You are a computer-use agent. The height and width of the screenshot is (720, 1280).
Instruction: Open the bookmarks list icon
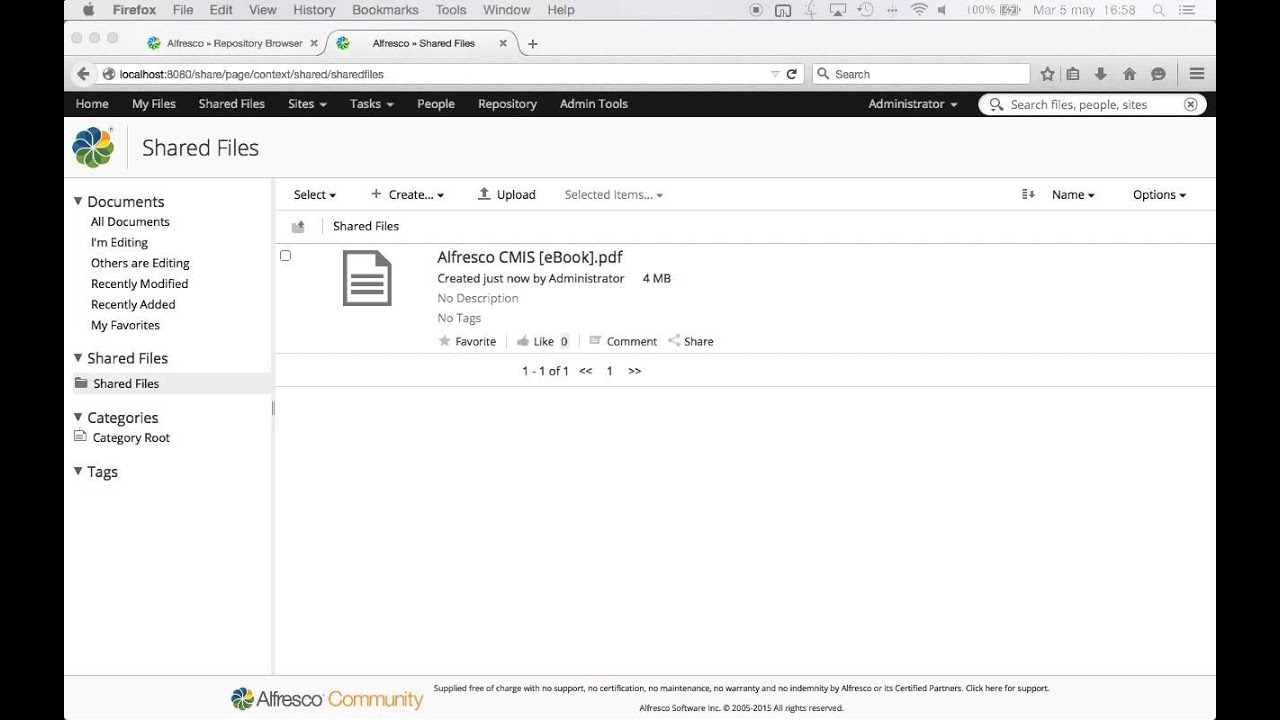point(1073,74)
